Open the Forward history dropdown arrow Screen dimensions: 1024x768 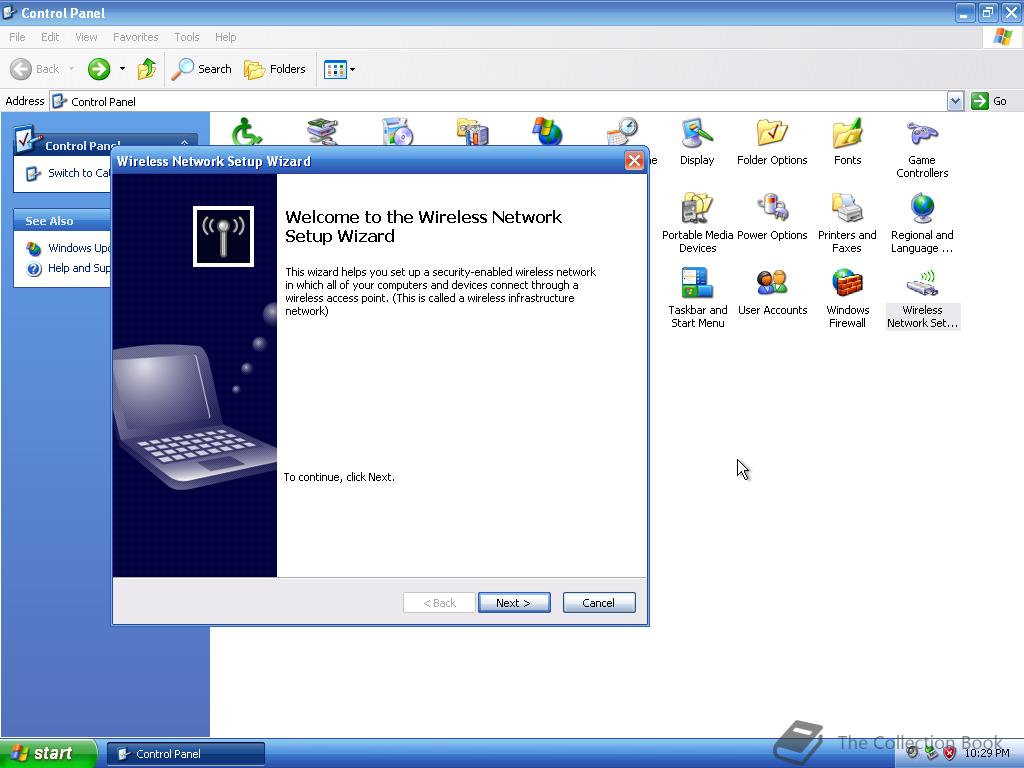tap(122, 69)
